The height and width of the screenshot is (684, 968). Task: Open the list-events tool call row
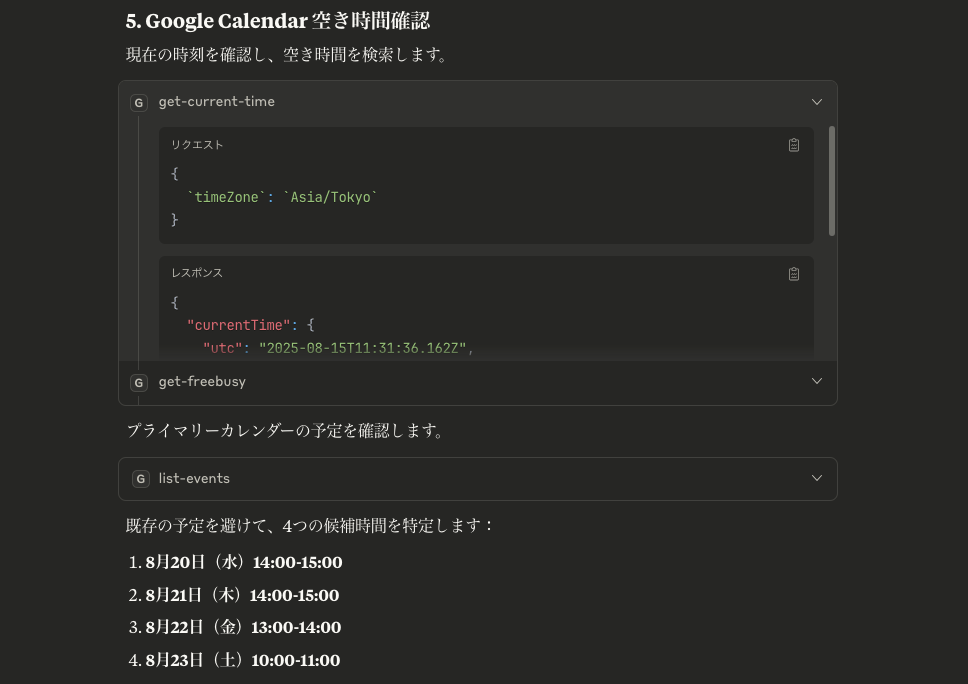pyautogui.click(x=478, y=478)
